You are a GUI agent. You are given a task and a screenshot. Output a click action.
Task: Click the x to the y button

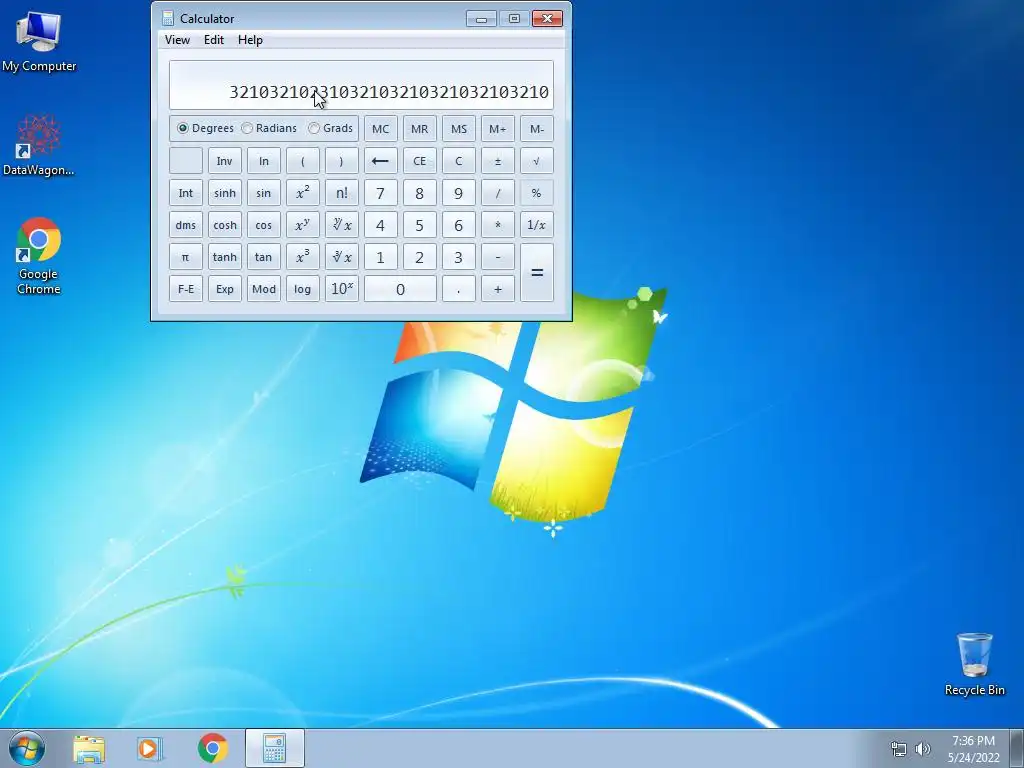tap(302, 225)
